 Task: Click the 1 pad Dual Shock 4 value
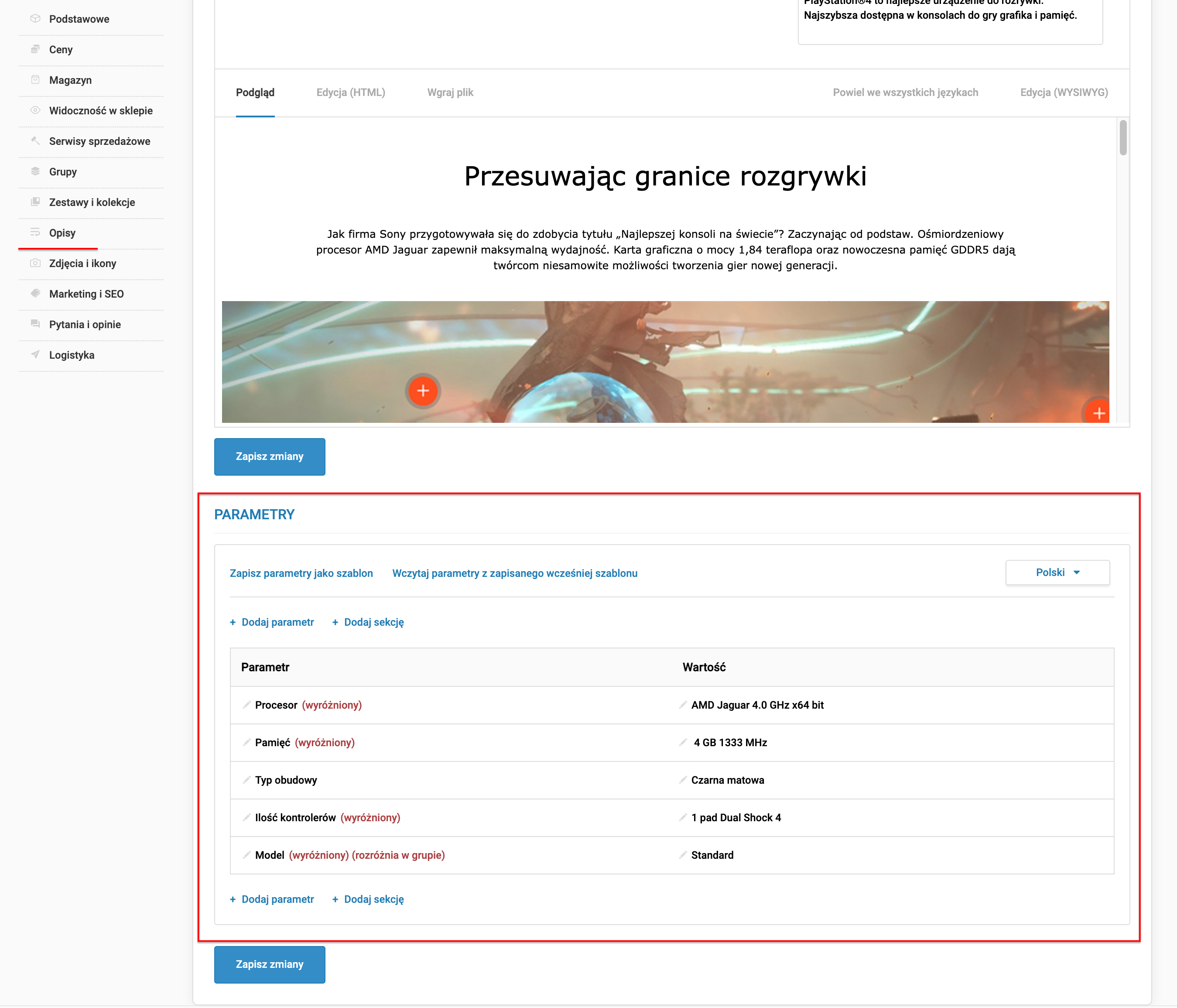pyautogui.click(x=736, y=817)
